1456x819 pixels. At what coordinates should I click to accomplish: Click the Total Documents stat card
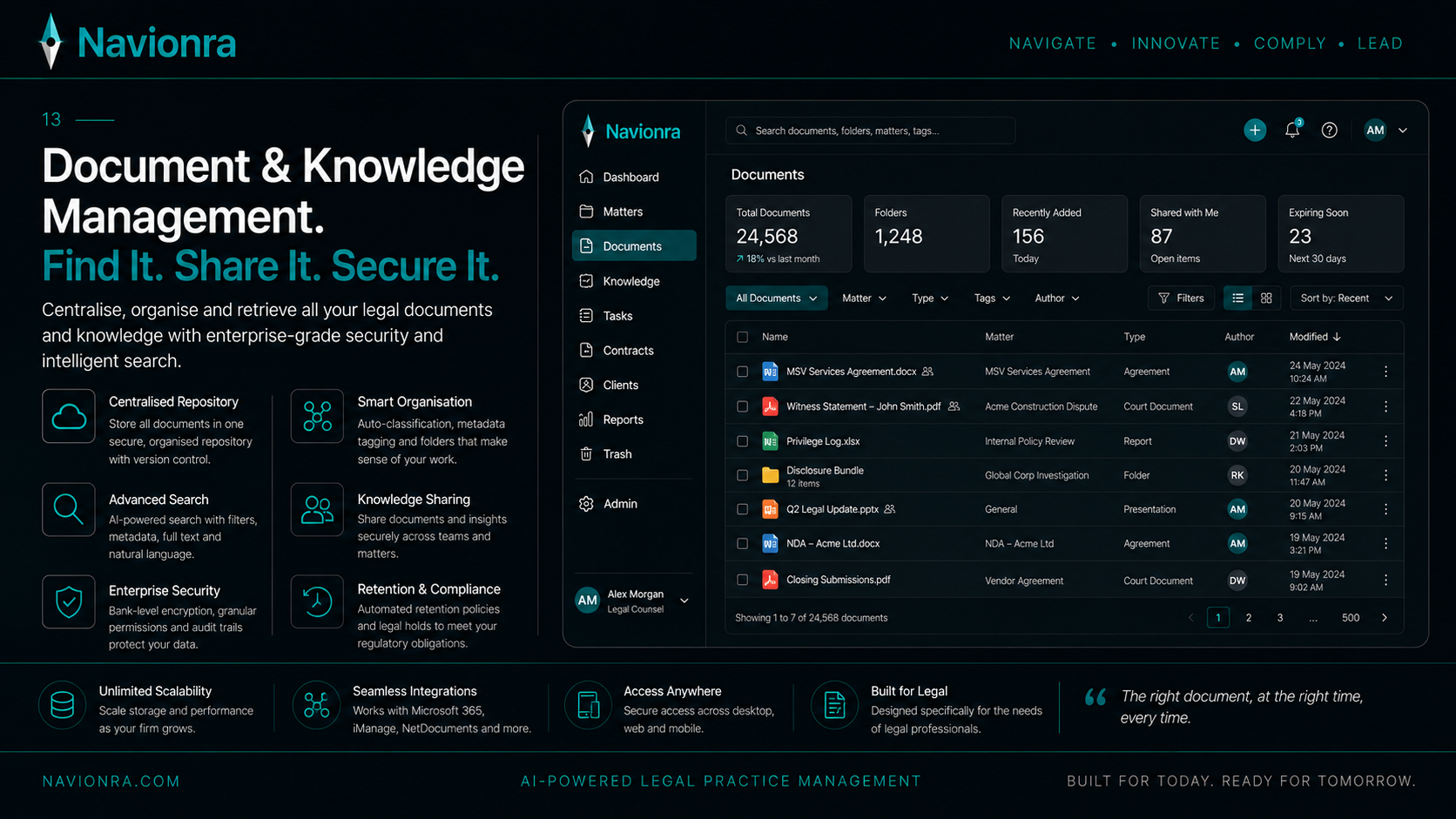[x=788, y=234]
